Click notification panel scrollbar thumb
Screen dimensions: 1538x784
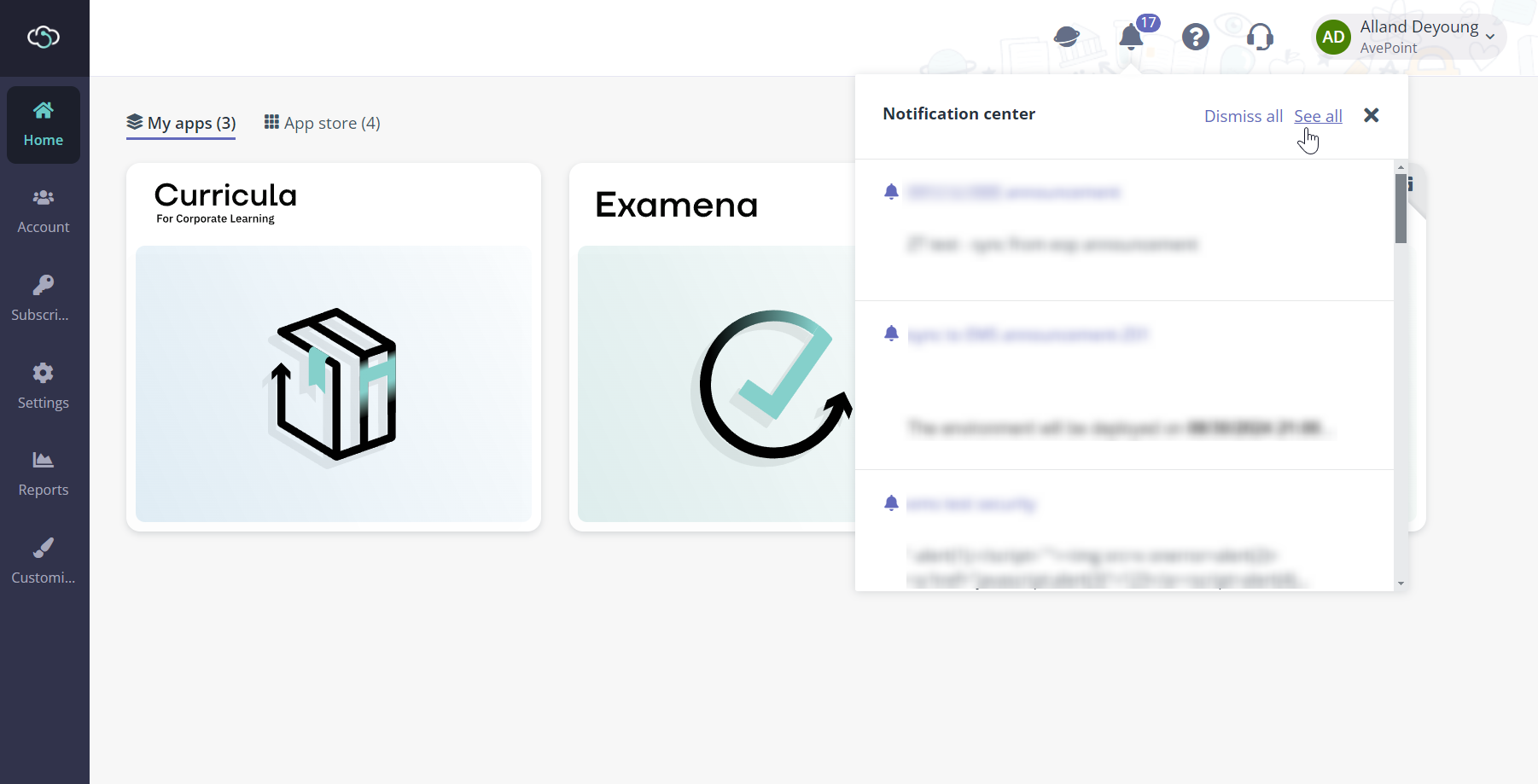click(1401, 208)
